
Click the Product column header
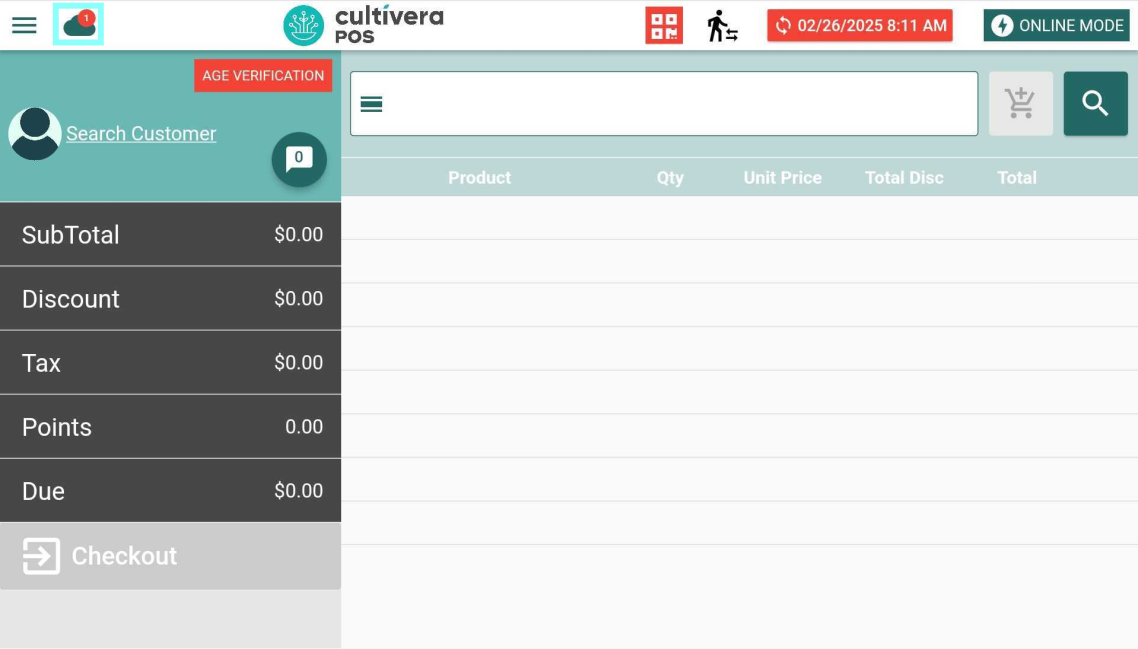click(x=480, y=178)
